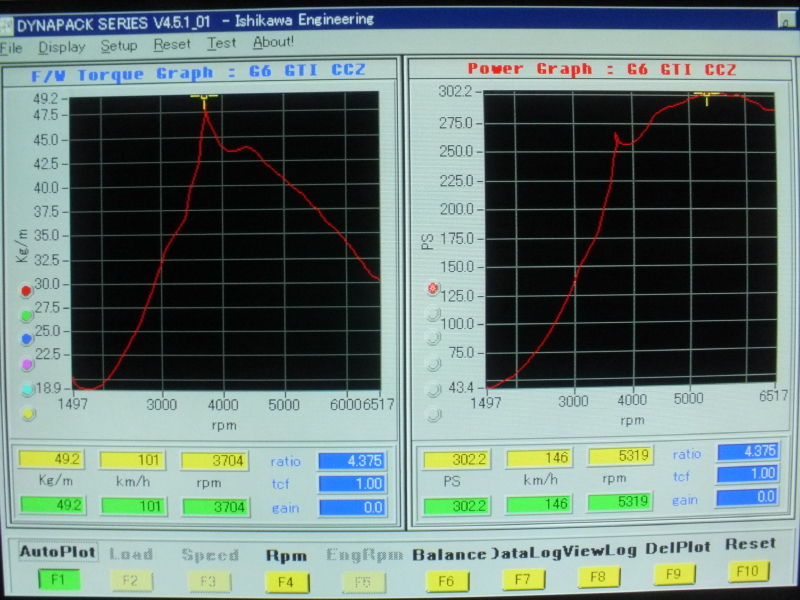
Task: Click the power graph tcf value field
Action: point(747,473)
